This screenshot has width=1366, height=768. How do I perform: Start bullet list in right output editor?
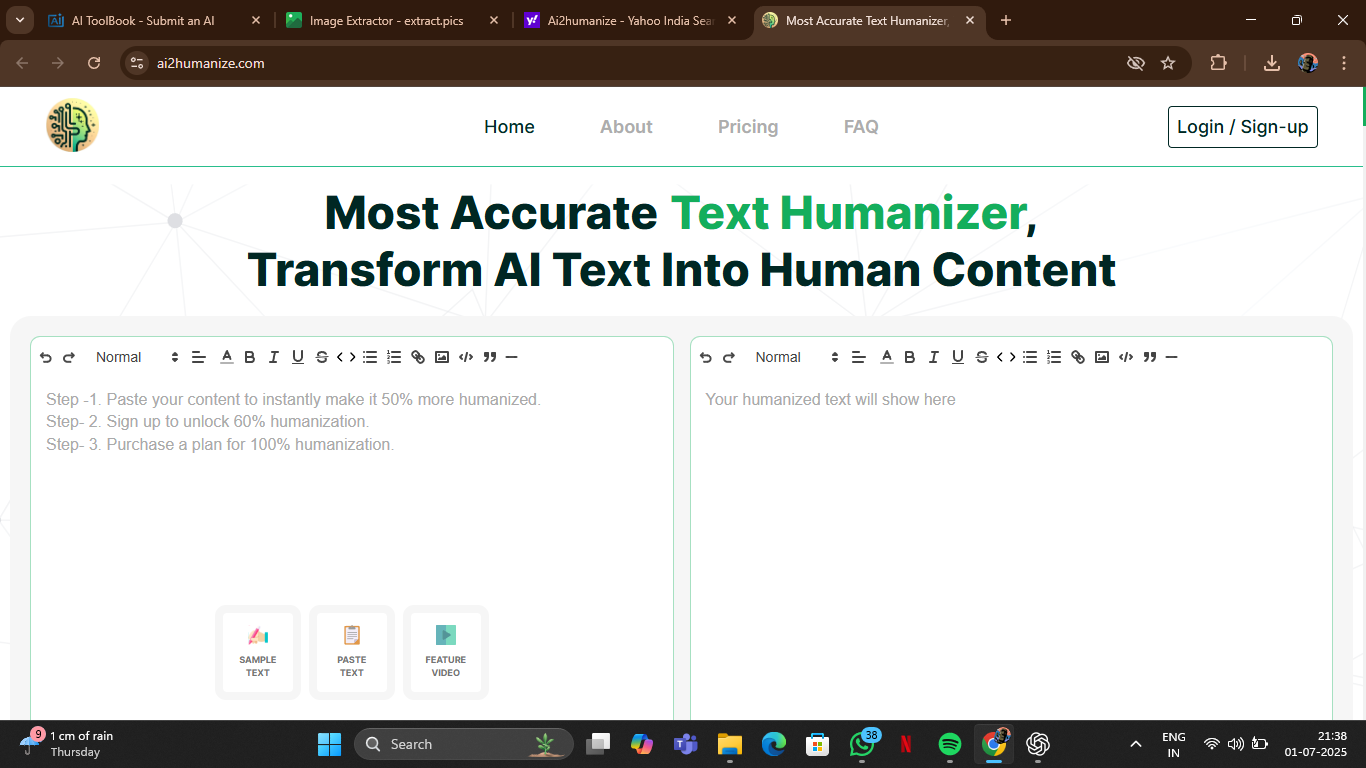coord(1030,357)
